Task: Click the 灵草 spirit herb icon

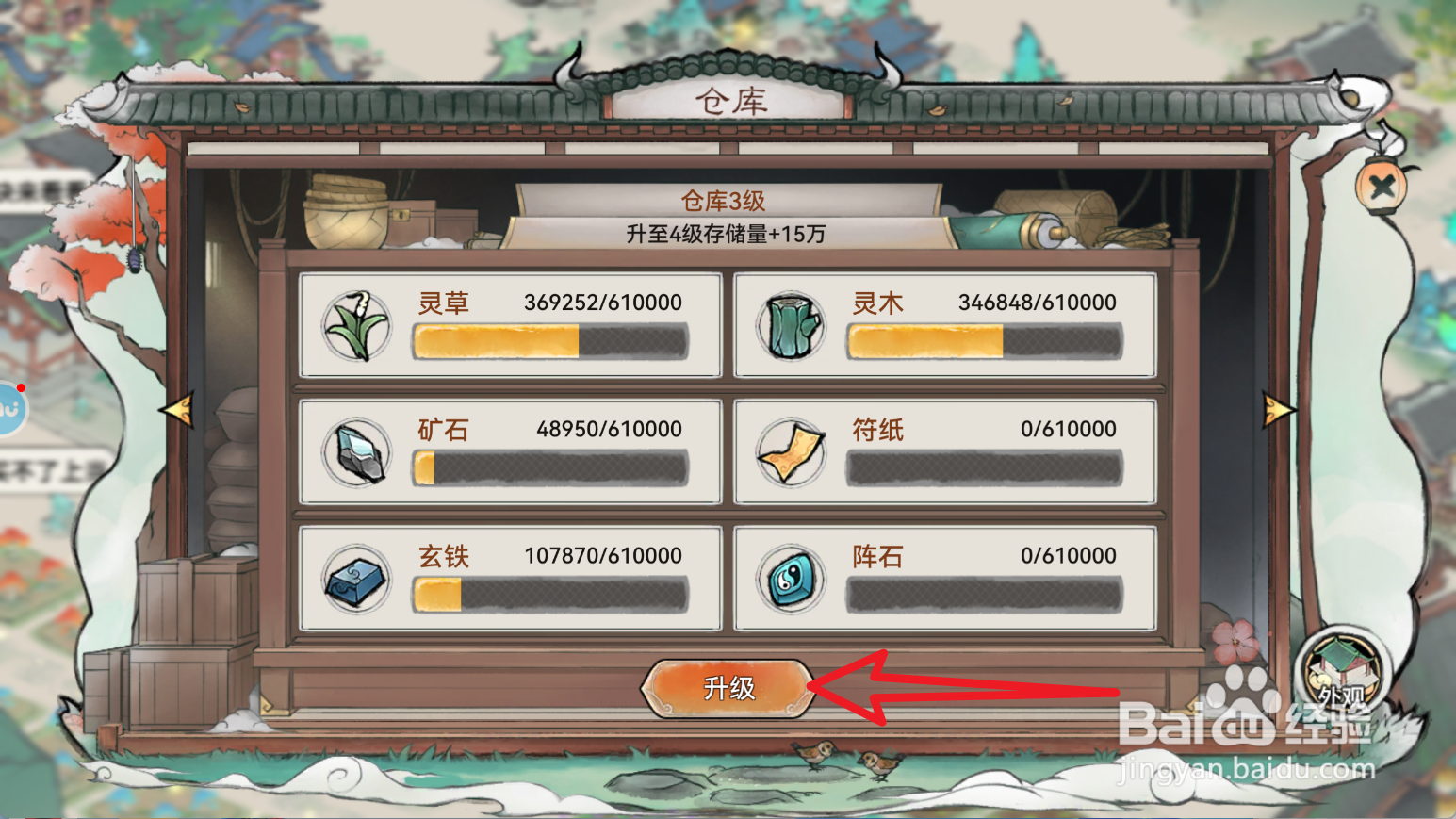Action: pos(357,326)
